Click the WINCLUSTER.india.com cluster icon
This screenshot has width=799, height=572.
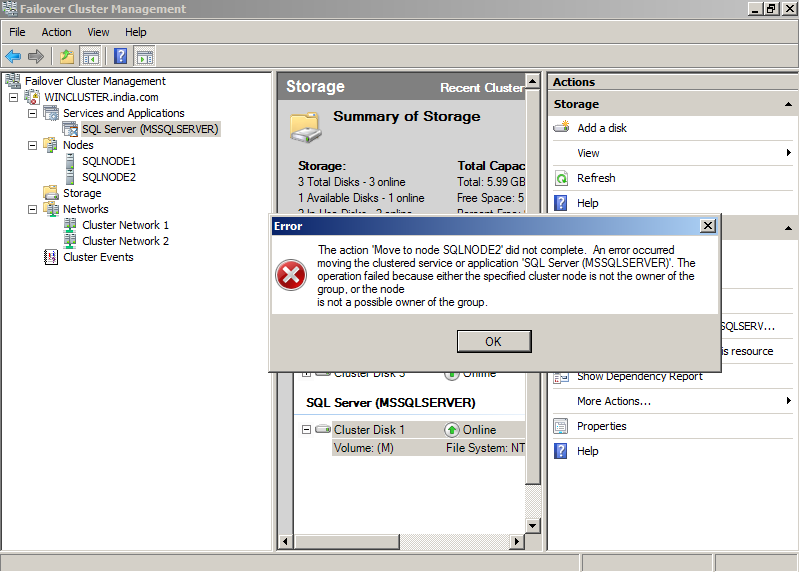pyautogui.click(x=32, y=97)
